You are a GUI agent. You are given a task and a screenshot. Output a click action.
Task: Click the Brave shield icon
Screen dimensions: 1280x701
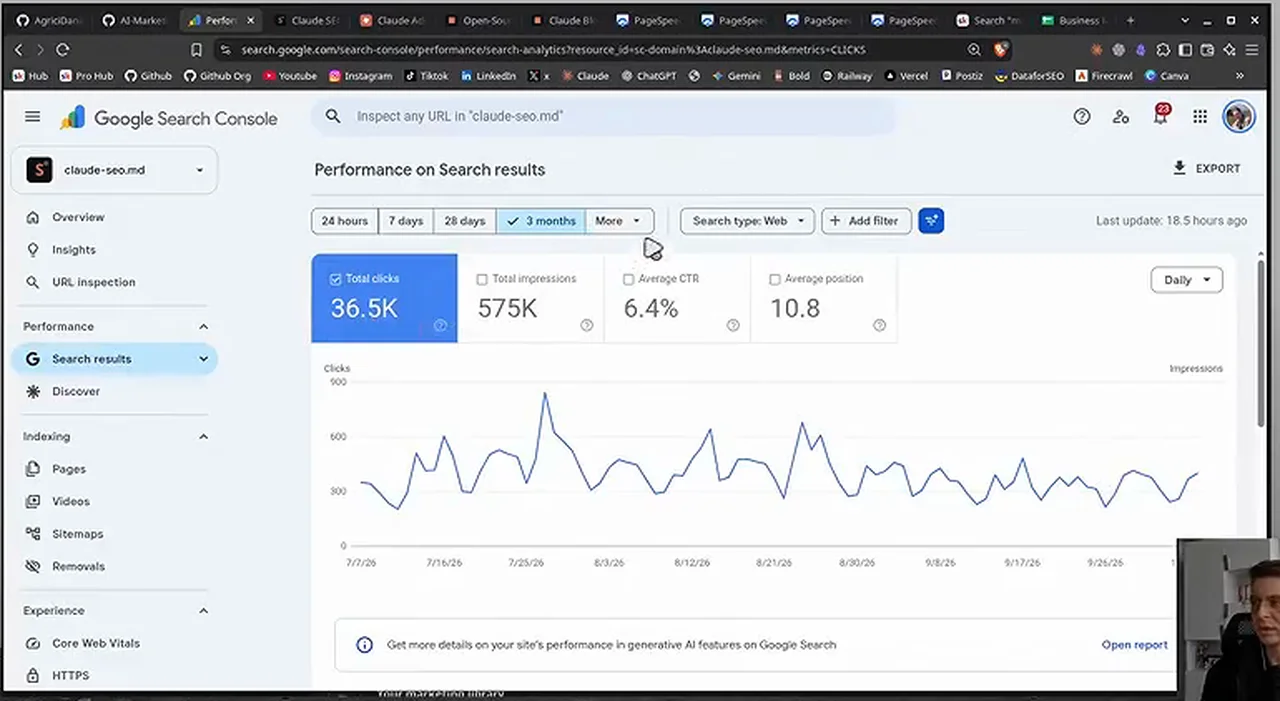1001,49
